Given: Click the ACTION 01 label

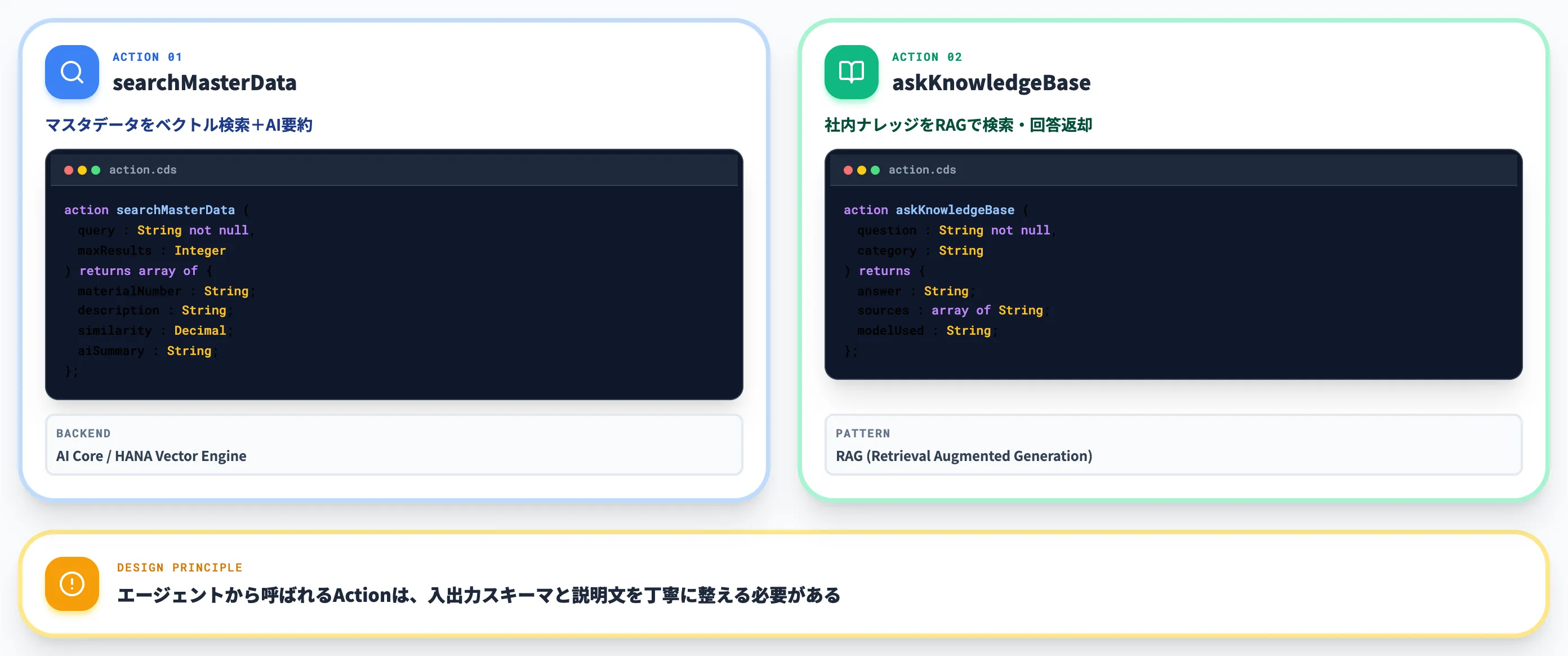Looking at the screenshot, I should [x=148, y=57].
